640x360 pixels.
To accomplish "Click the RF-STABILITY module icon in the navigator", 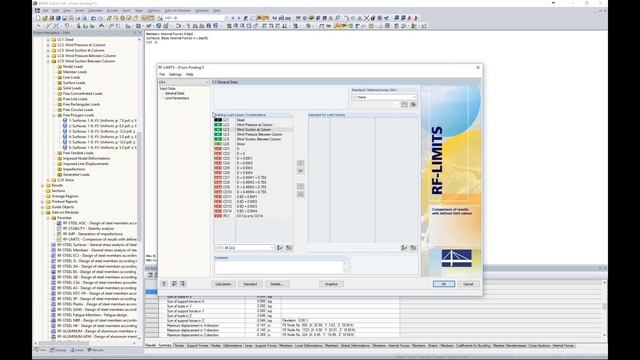I will point(59,229).
